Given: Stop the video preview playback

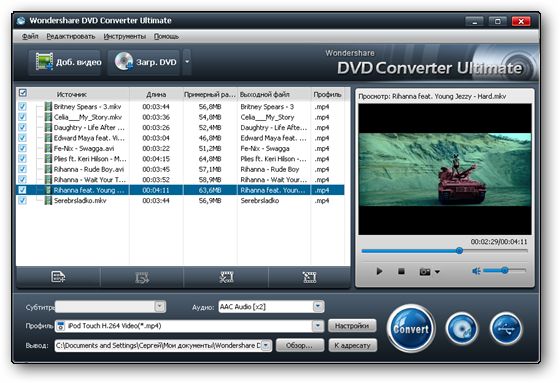Looking at the screenshot, I should pyautogui.click(x=401, y=272).
